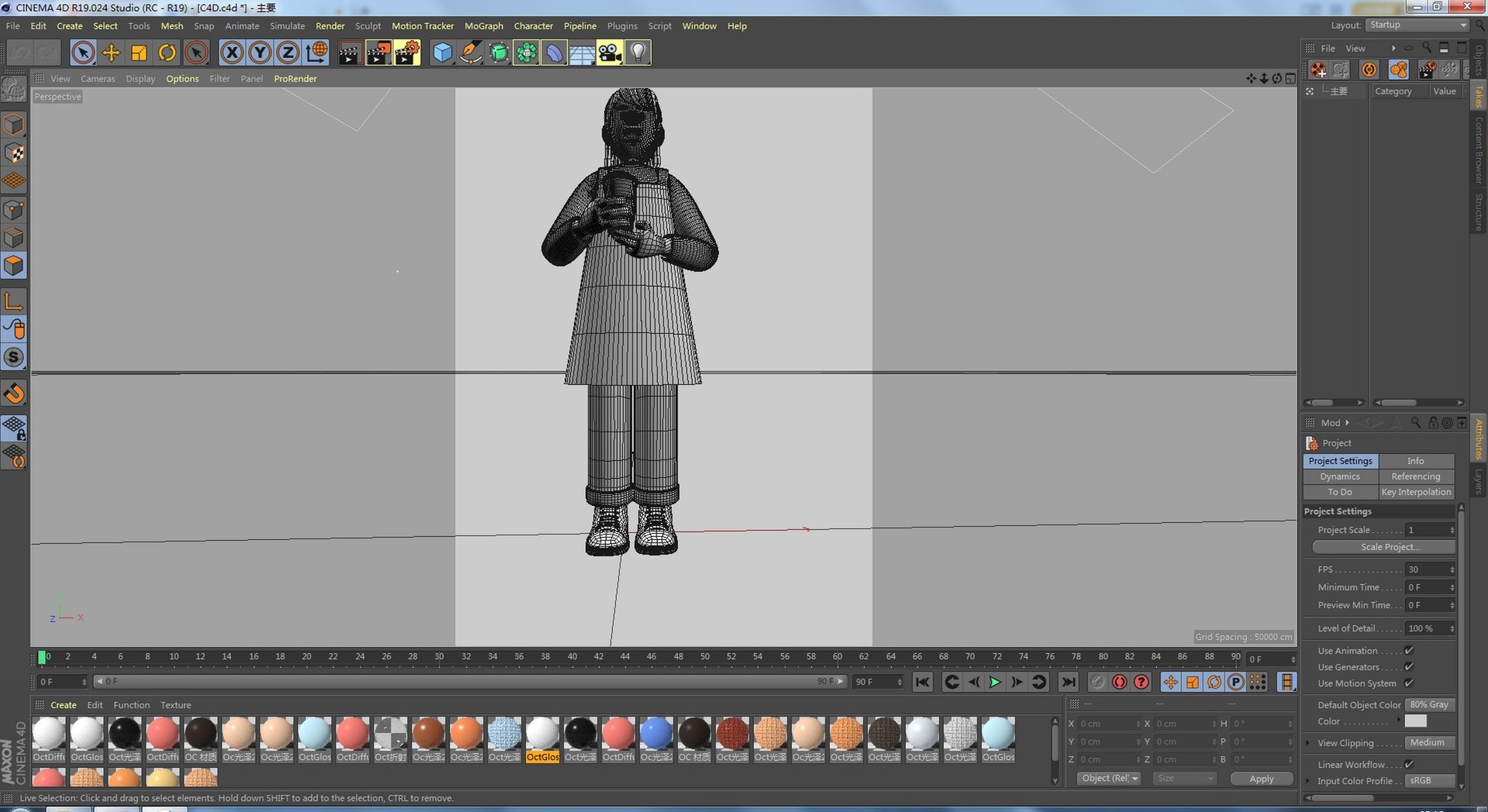Go to end of animation
The height and width of the screenshot is (812, 1488).
tap(1068, 682)
